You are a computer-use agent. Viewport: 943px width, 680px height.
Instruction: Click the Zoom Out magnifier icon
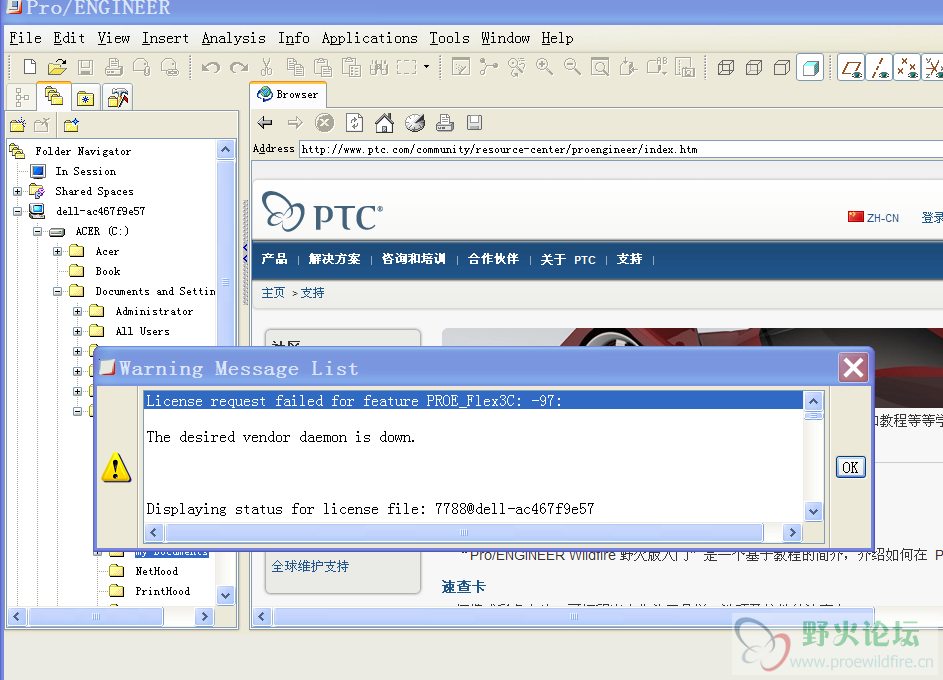pyautogui.click(x=572, y=67)
